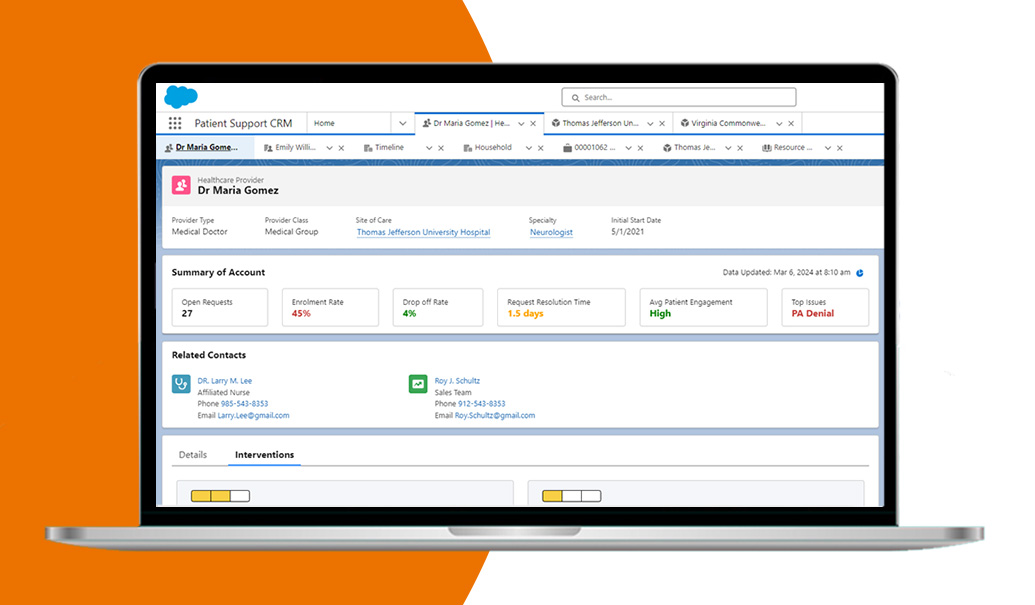Click Larry.Lee@gmail.com email link
This screenshot has height=605, width=1035.
click(x=253, y=415)
